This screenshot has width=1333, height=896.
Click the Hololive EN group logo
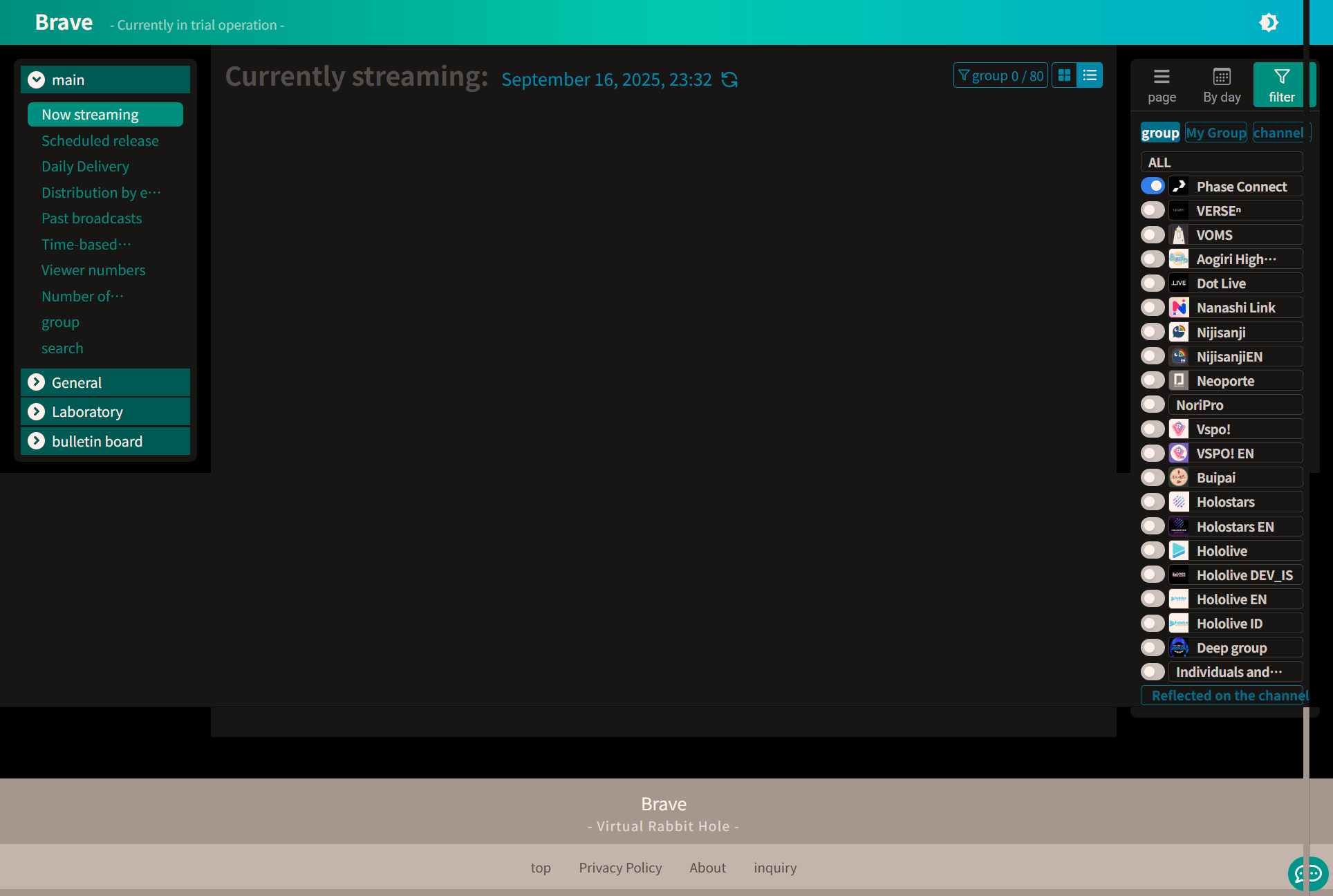click(x=1179, y=599)
